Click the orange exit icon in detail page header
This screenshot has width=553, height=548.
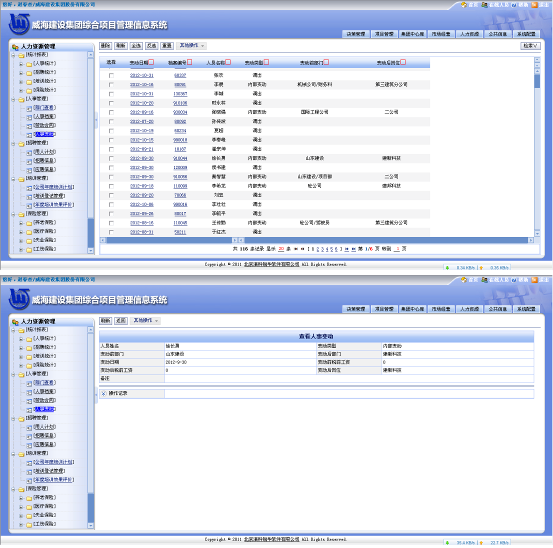(x=535, y=280)
